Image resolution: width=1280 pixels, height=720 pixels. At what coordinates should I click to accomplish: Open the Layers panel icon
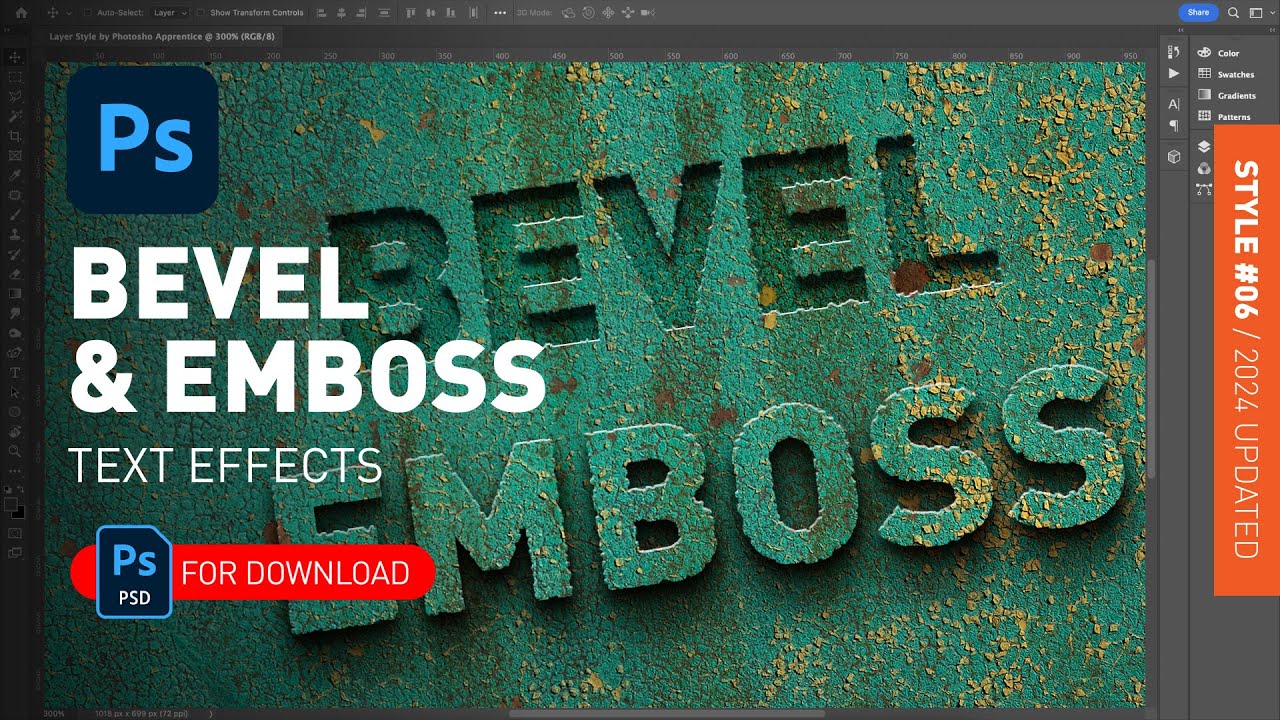[x=1204, y=147]
